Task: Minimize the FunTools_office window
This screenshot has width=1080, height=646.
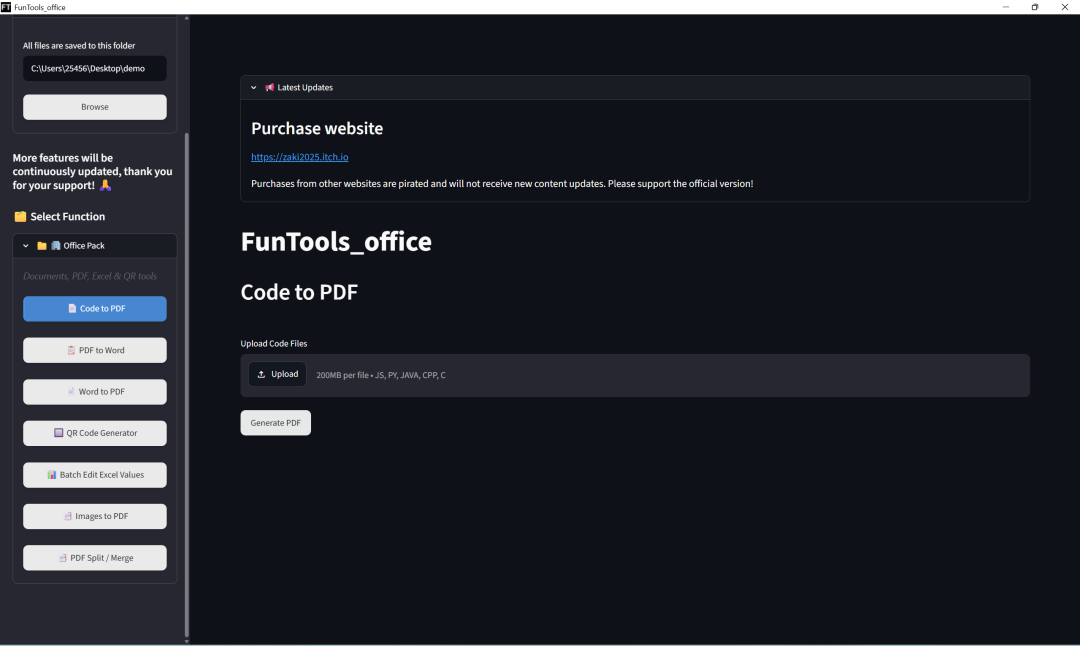Action: pos(1006,7)
